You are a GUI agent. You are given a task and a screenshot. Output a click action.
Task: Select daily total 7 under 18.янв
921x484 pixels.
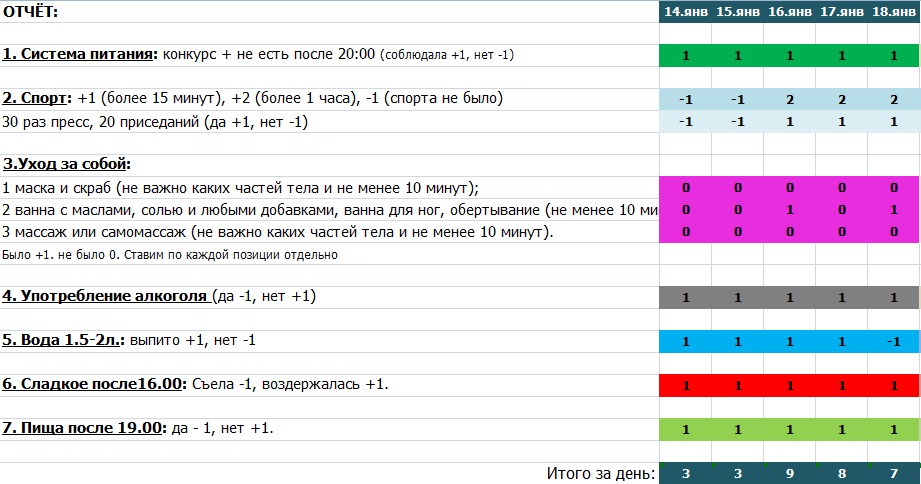pos(894,473)
